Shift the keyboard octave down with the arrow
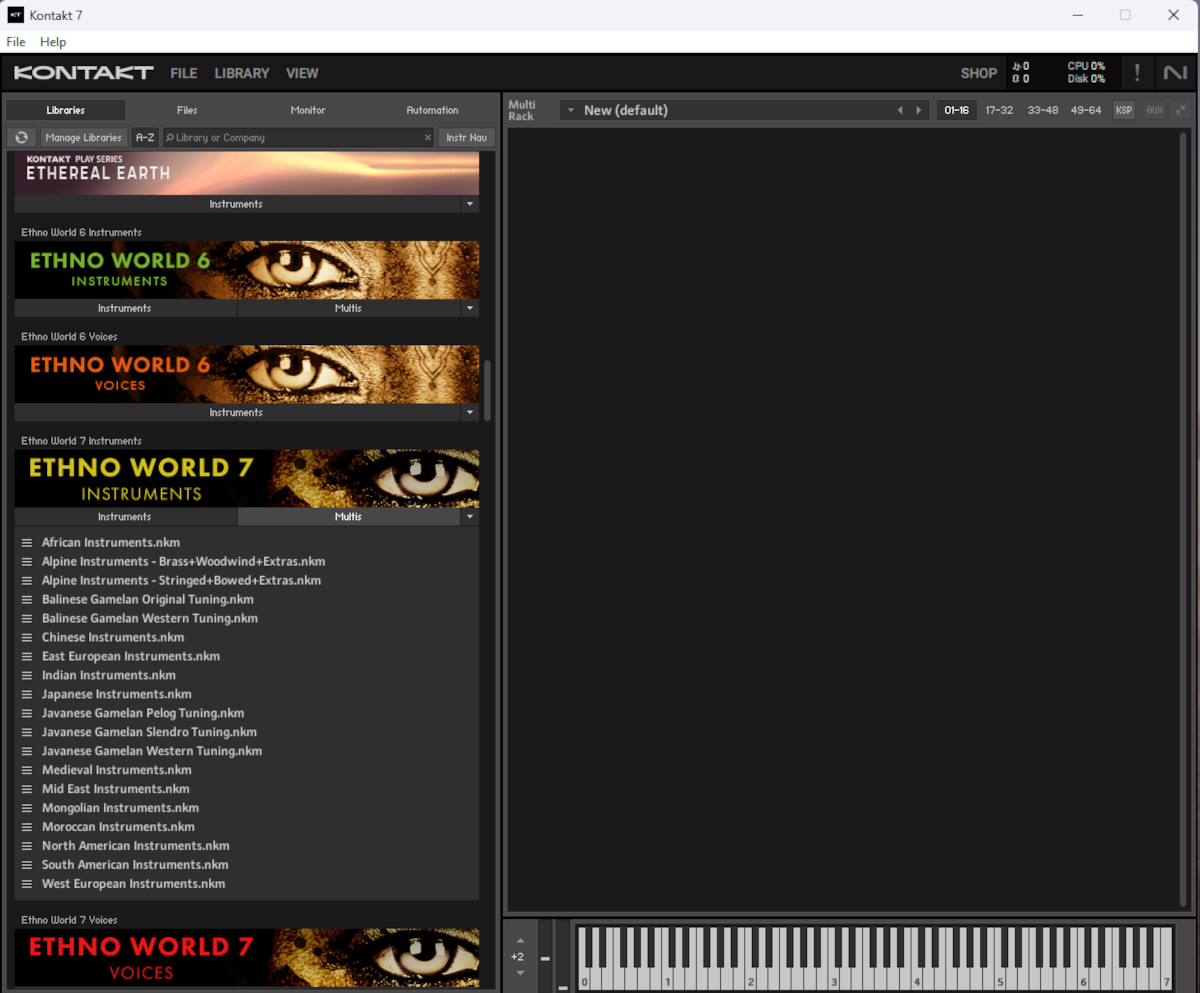Viewport: 1200px width, 993px height. click(x=520, y=973)
